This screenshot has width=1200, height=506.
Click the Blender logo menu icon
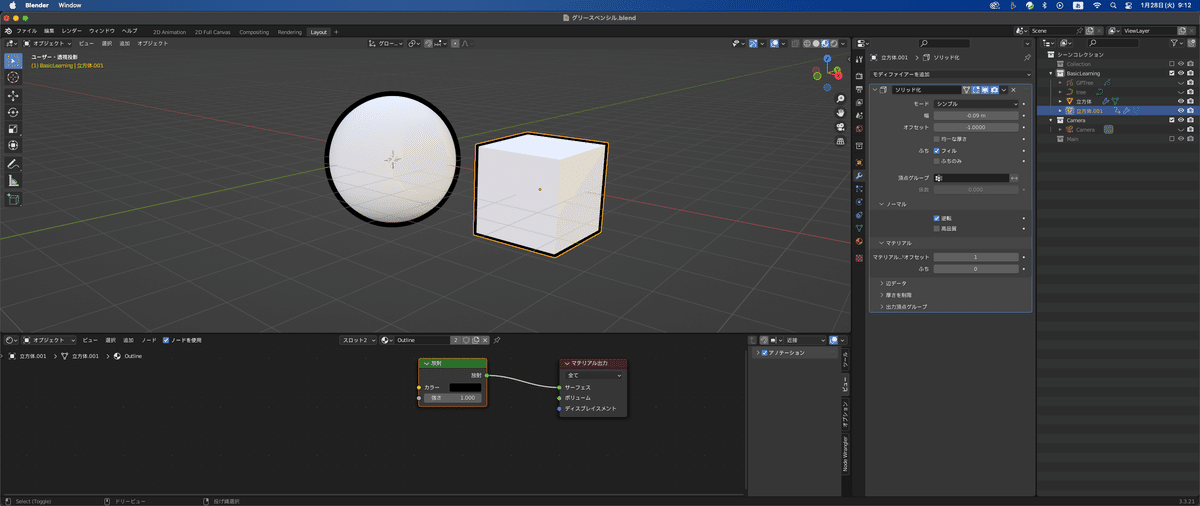tap(7, 31)
